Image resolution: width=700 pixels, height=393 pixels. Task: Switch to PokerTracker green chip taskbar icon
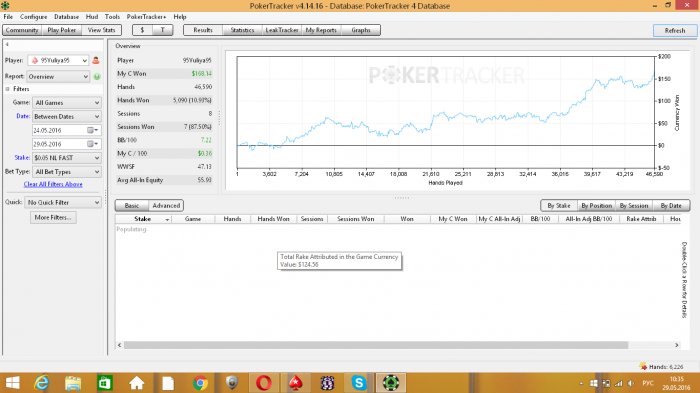[391, 383]
